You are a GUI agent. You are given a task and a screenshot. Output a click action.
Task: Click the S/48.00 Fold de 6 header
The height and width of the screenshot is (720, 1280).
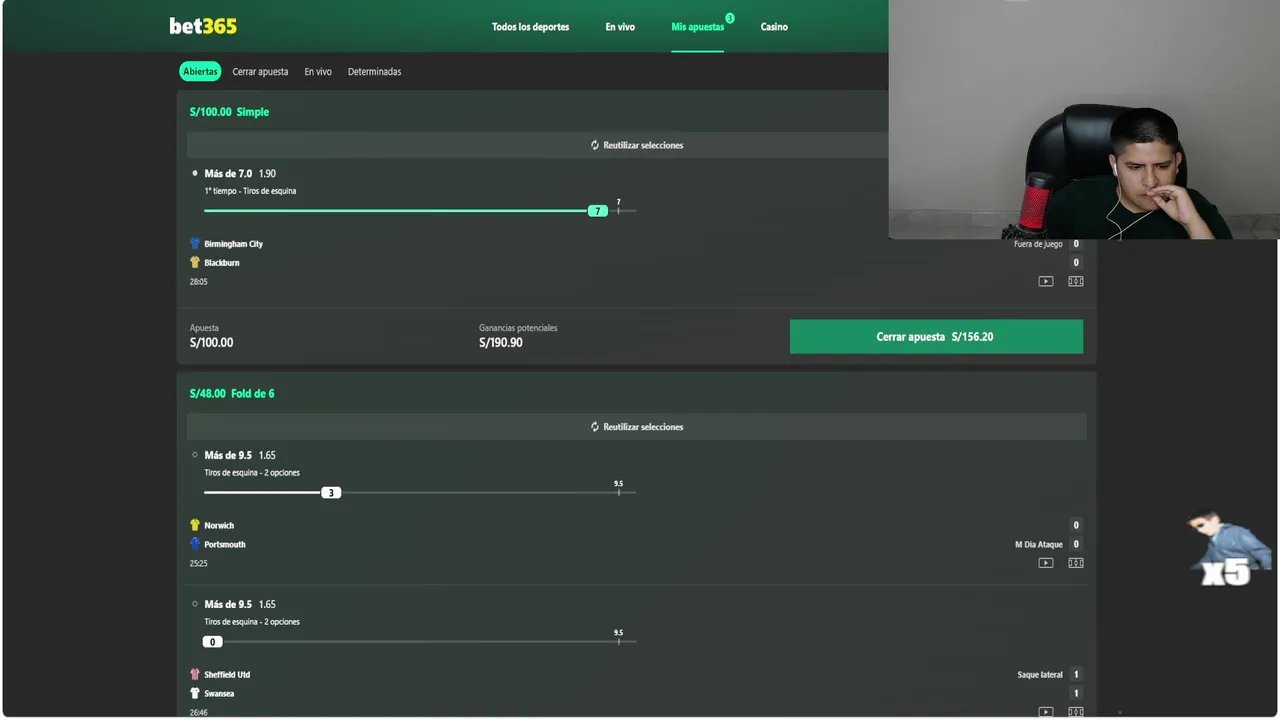(x=232, y=394)
